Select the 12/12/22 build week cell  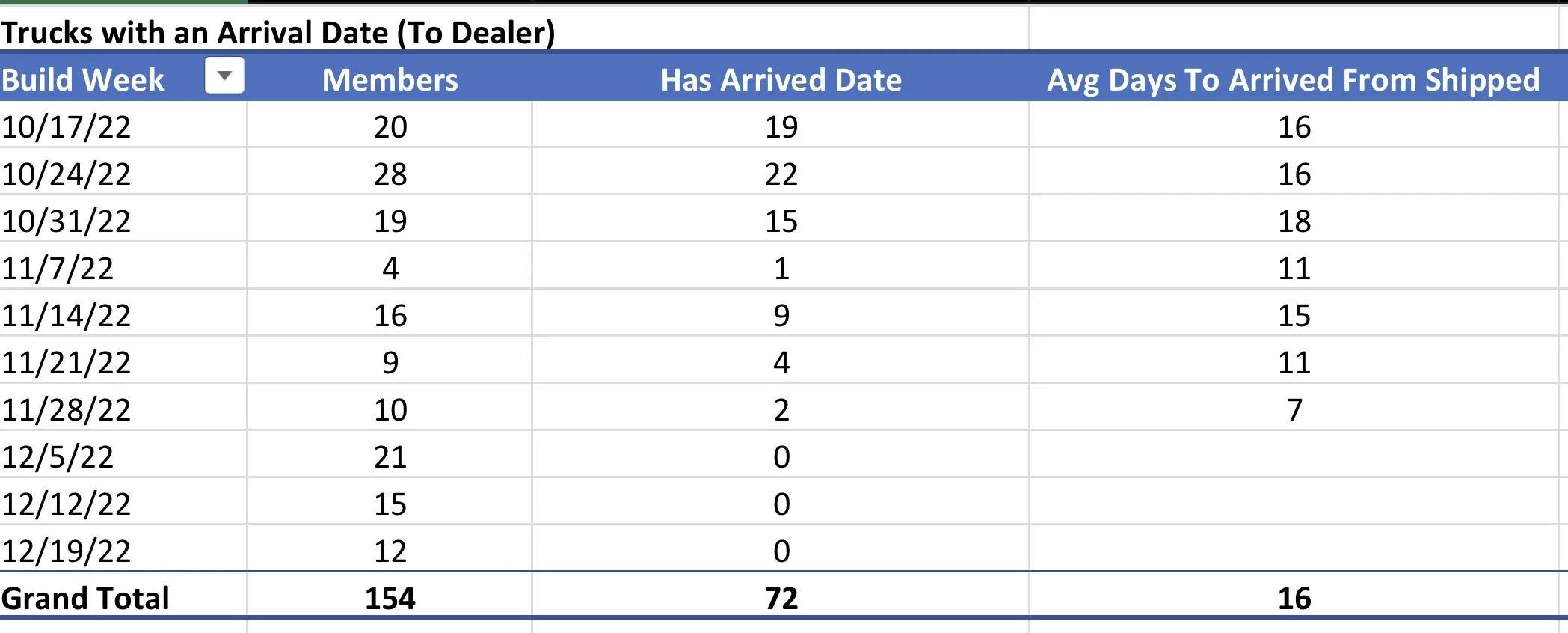(67, 504)
